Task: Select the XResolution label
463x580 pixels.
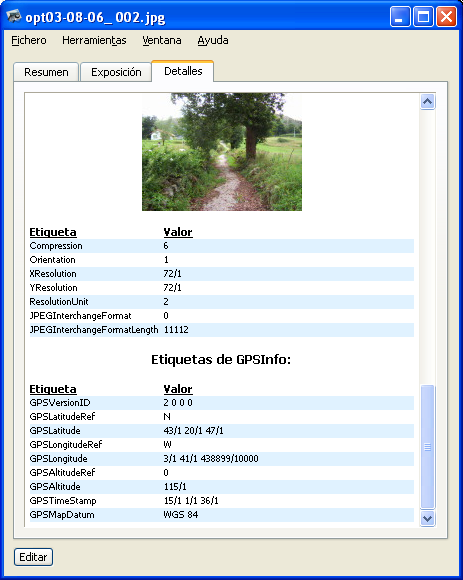Action: (x=53, y=274)
